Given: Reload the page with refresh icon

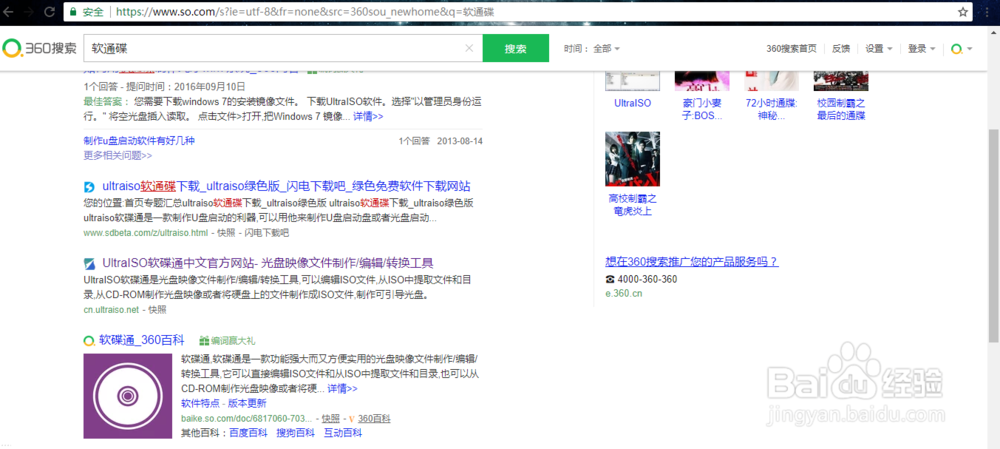Looking at the screenshot, I should pos(49,12).
